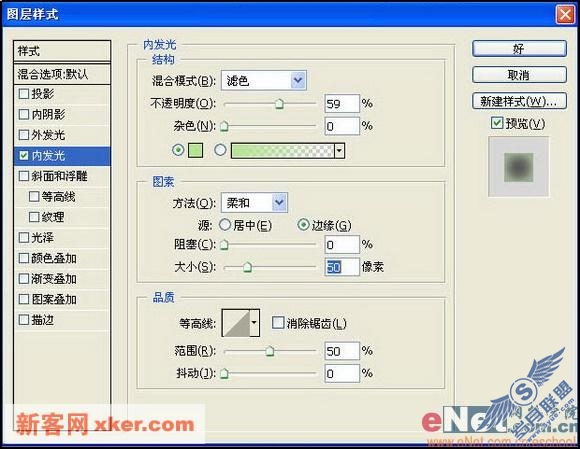The height and width of the screenshot is (449, 580).
Task: Enable the 投影 drop shadow checkbox
Action: 24,94
